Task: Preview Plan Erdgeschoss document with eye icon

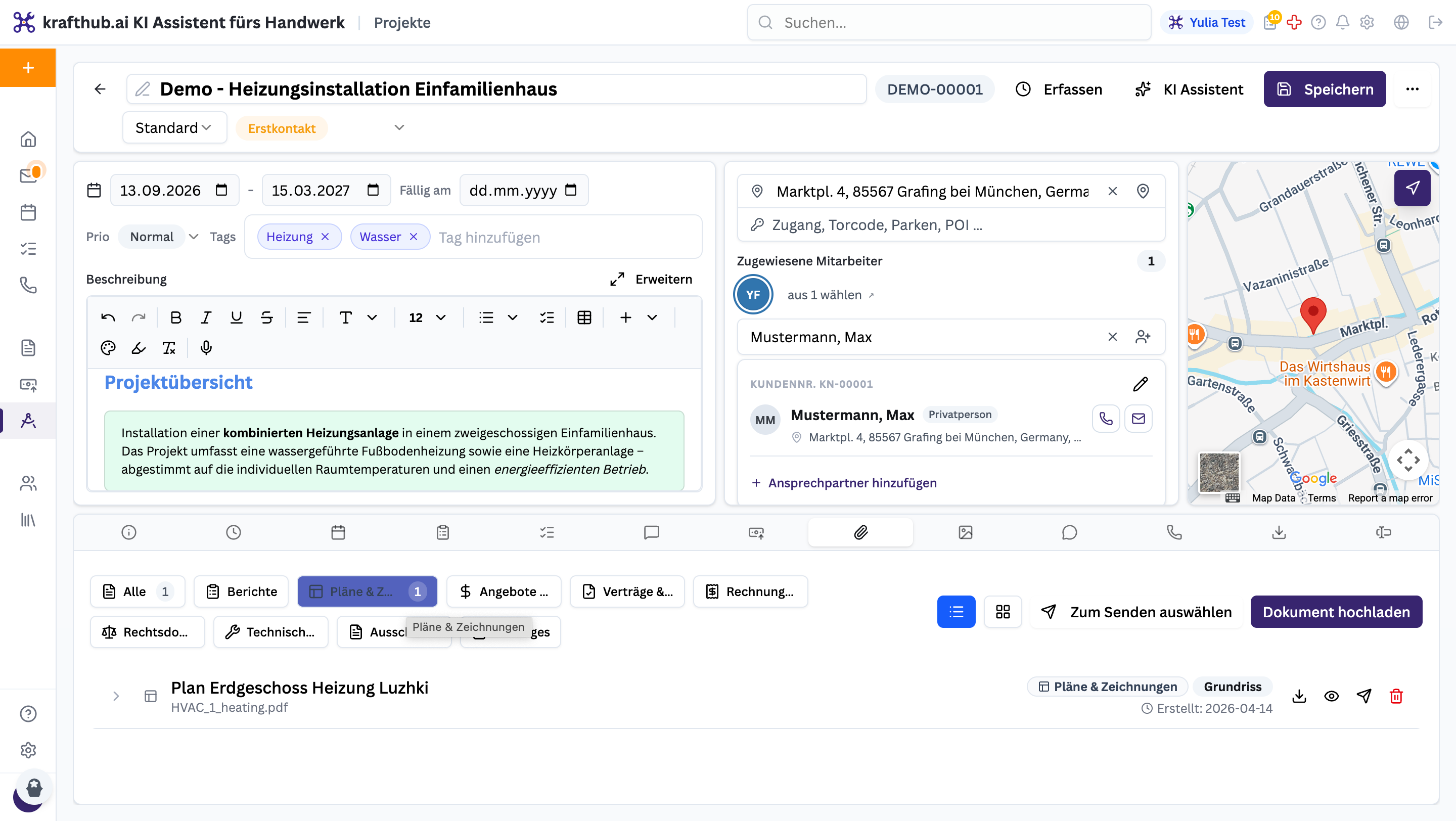Action: 1332,696
